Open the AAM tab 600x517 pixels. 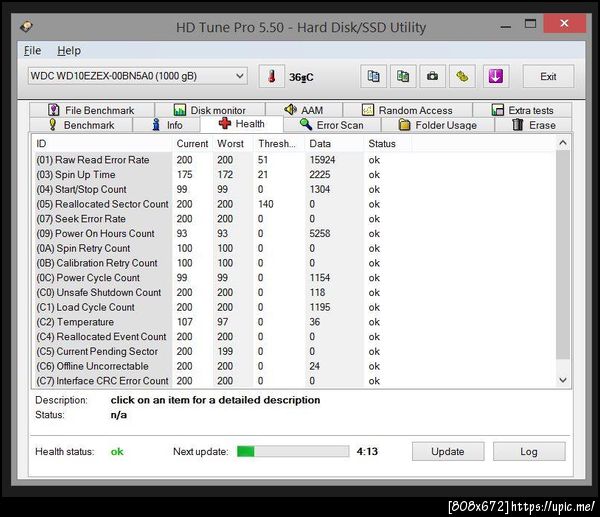coord(304,110)
